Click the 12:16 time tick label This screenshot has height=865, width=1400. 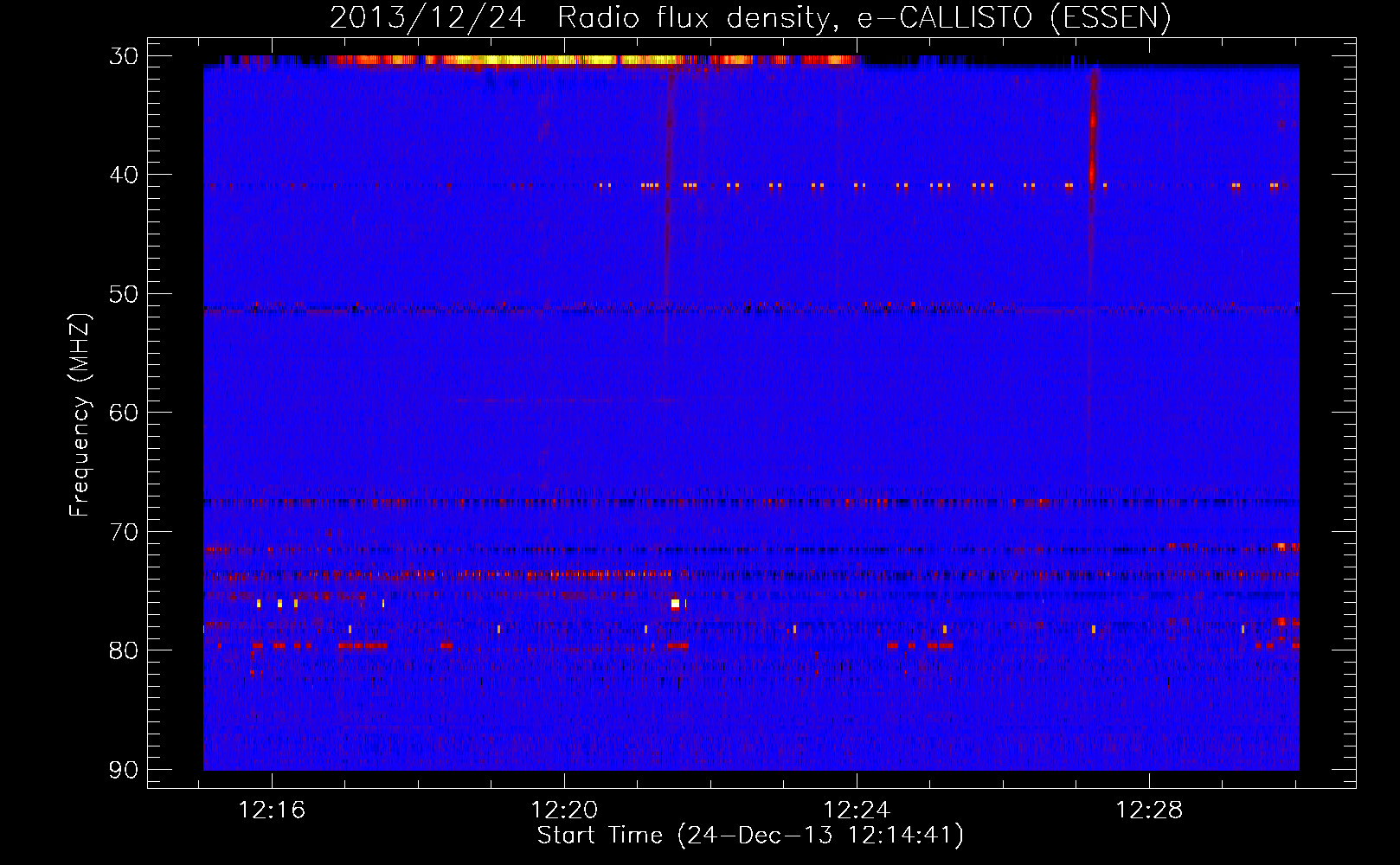[273, 811]
